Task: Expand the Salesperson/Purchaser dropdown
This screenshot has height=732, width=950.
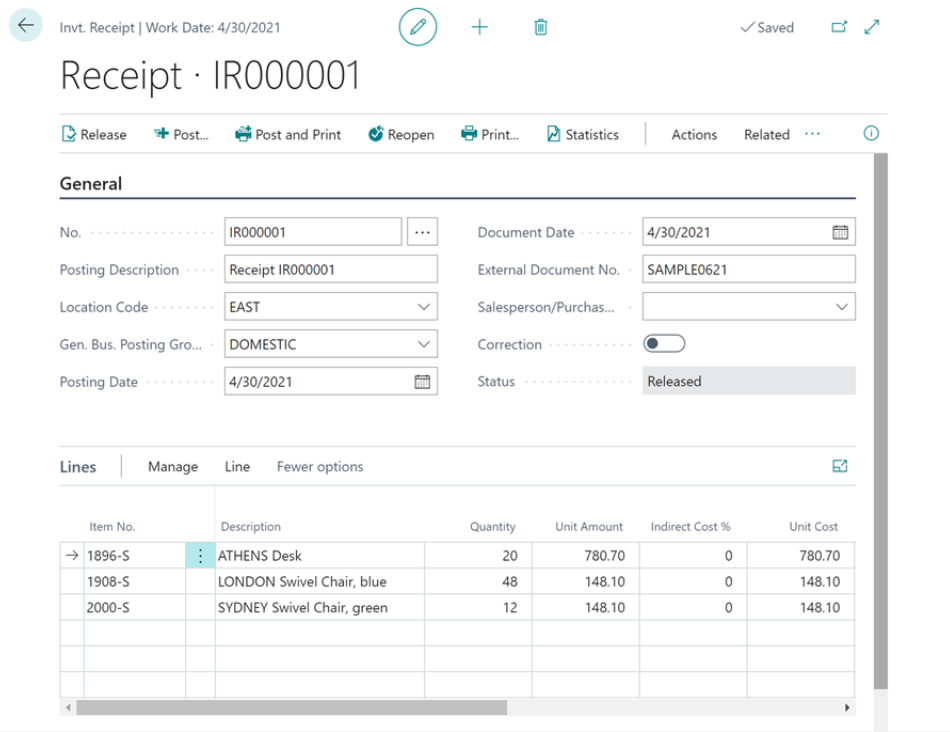Action: coord(841,307)
